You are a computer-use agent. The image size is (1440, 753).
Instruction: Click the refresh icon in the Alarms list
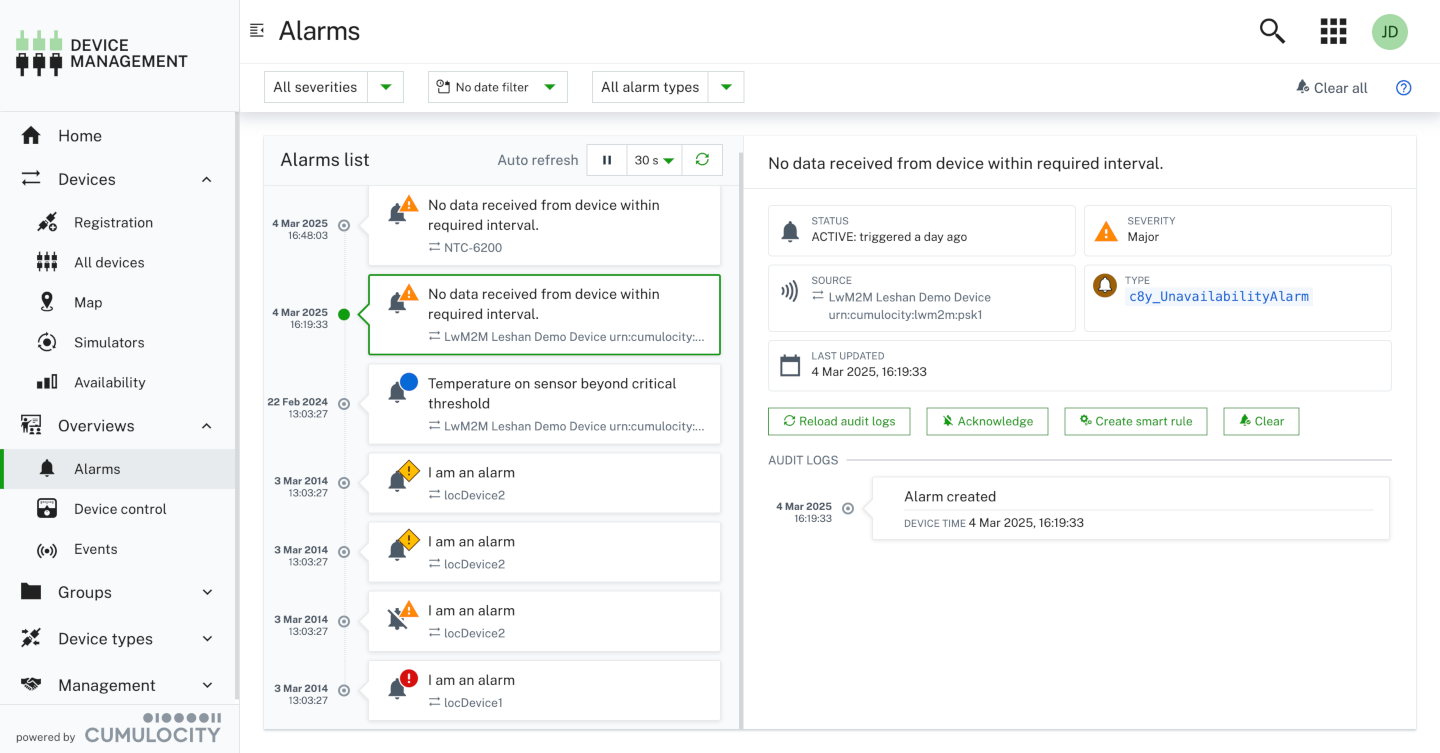[702, 160]
